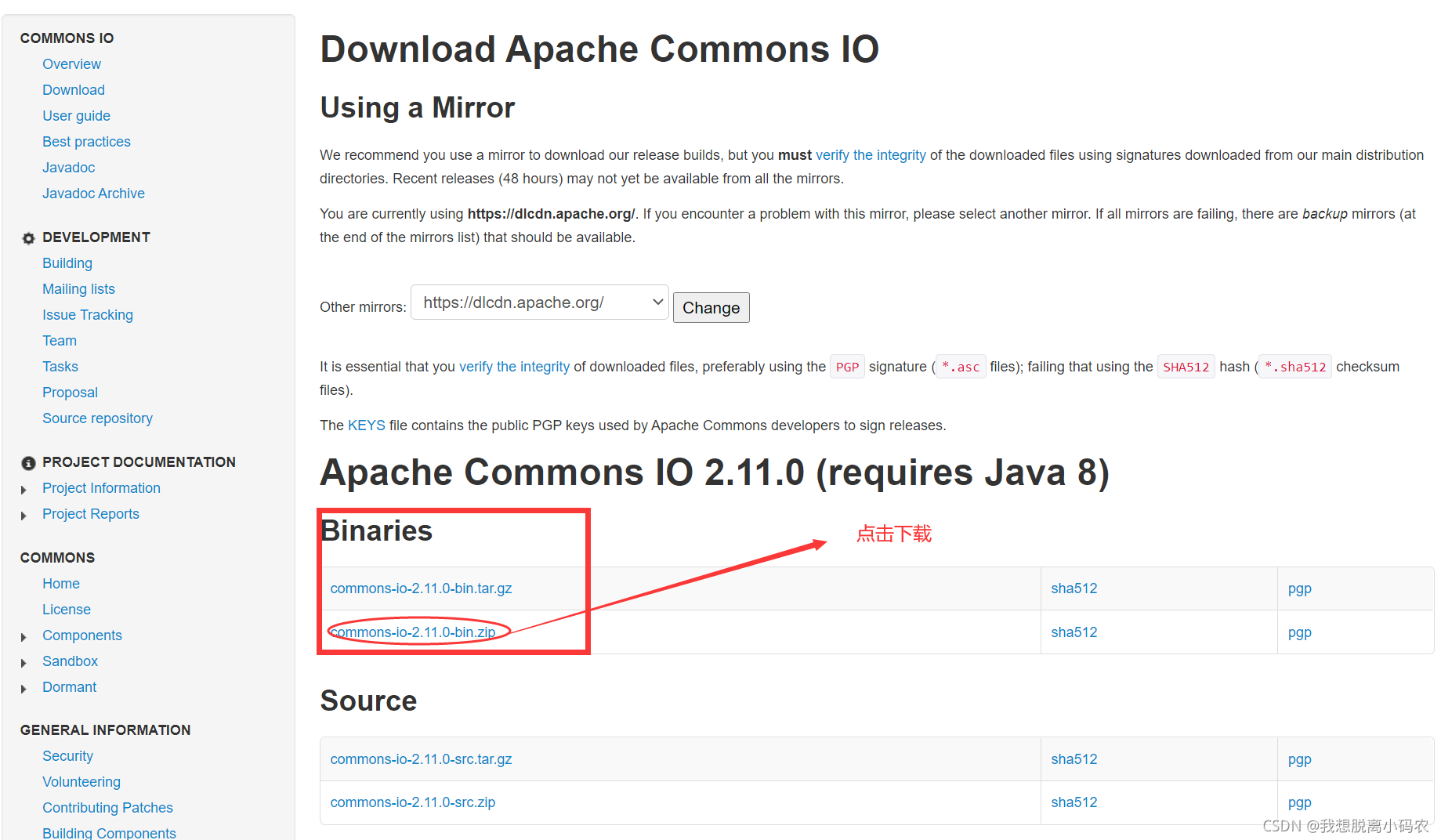Open the Team page
Screen dimensions: 1441x840
(x=60, y=341)
